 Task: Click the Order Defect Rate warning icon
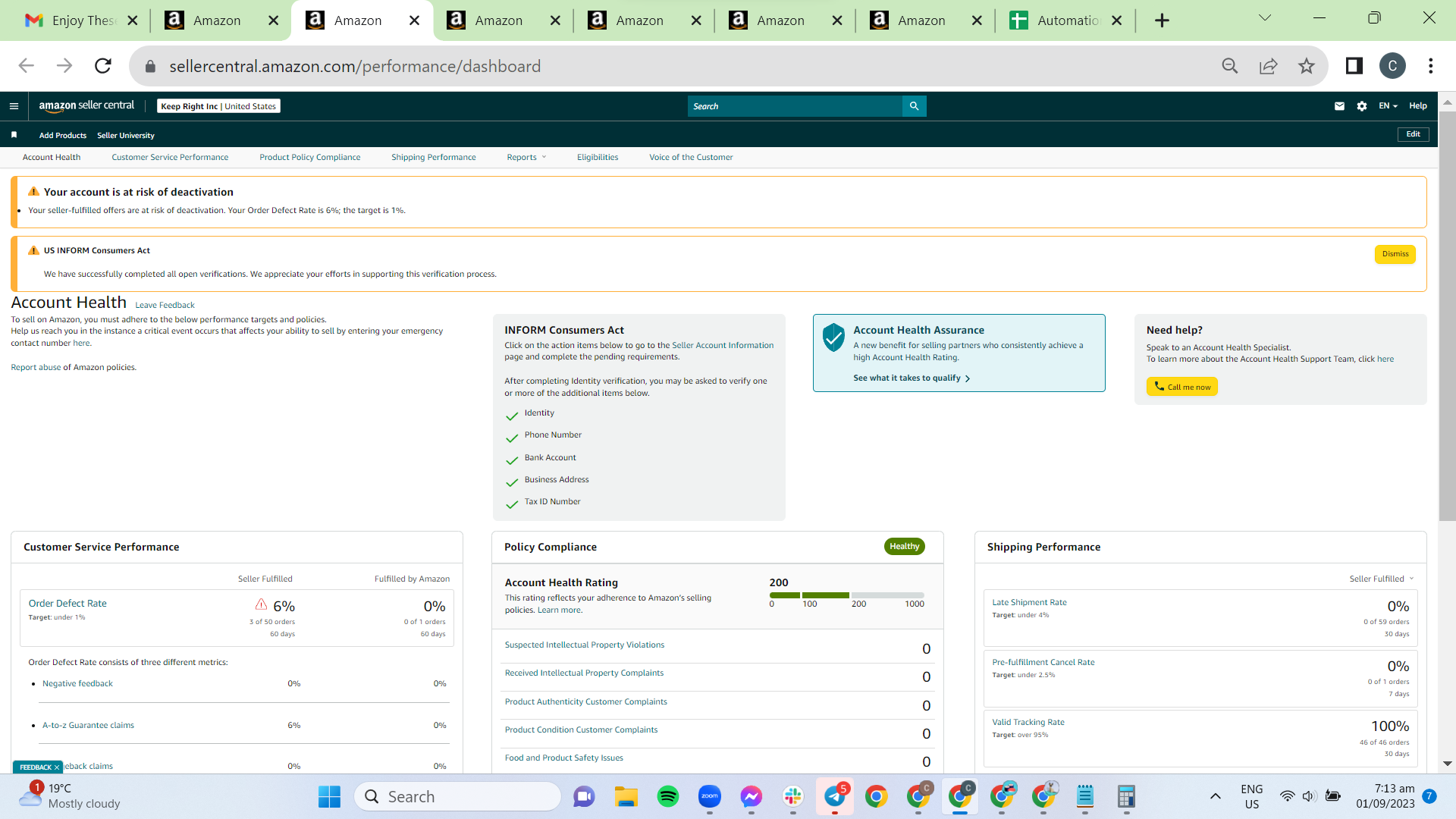pos(261,604)
